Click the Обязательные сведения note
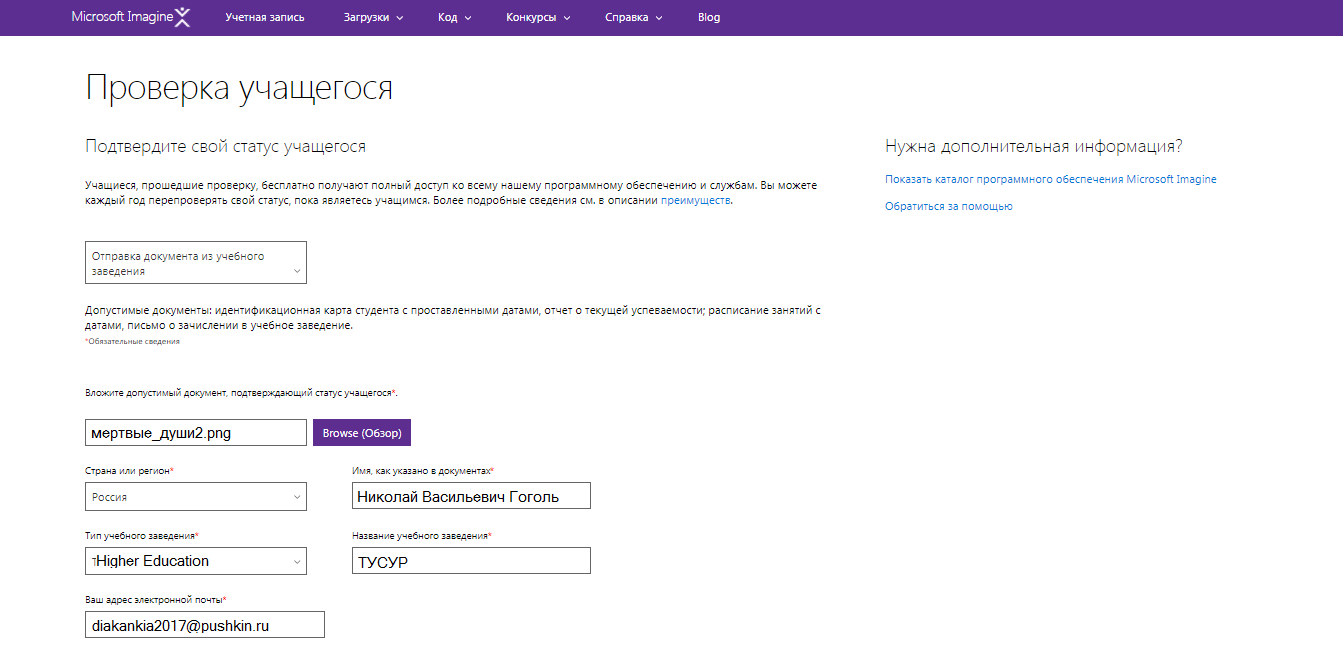Screen dimensions: 1343x656 coord(133,342)
